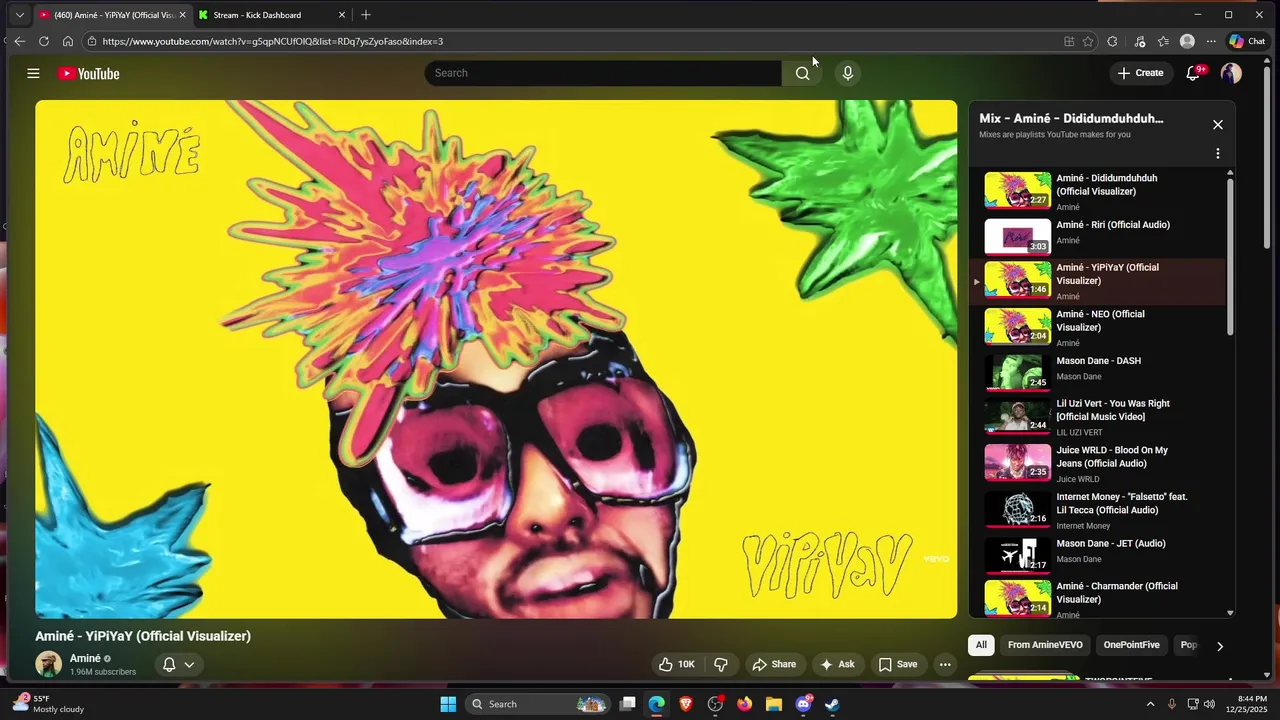Open the Aminé channel name link

[85, 658]
